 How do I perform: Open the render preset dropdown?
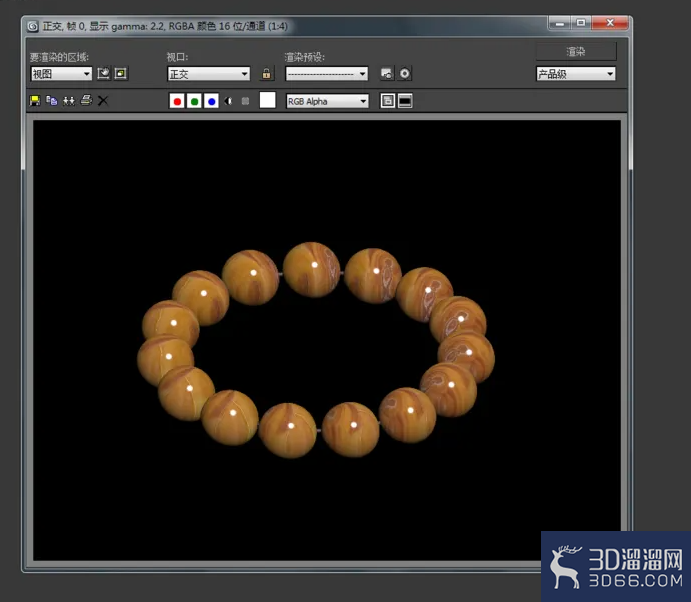(x=327, y=74)
